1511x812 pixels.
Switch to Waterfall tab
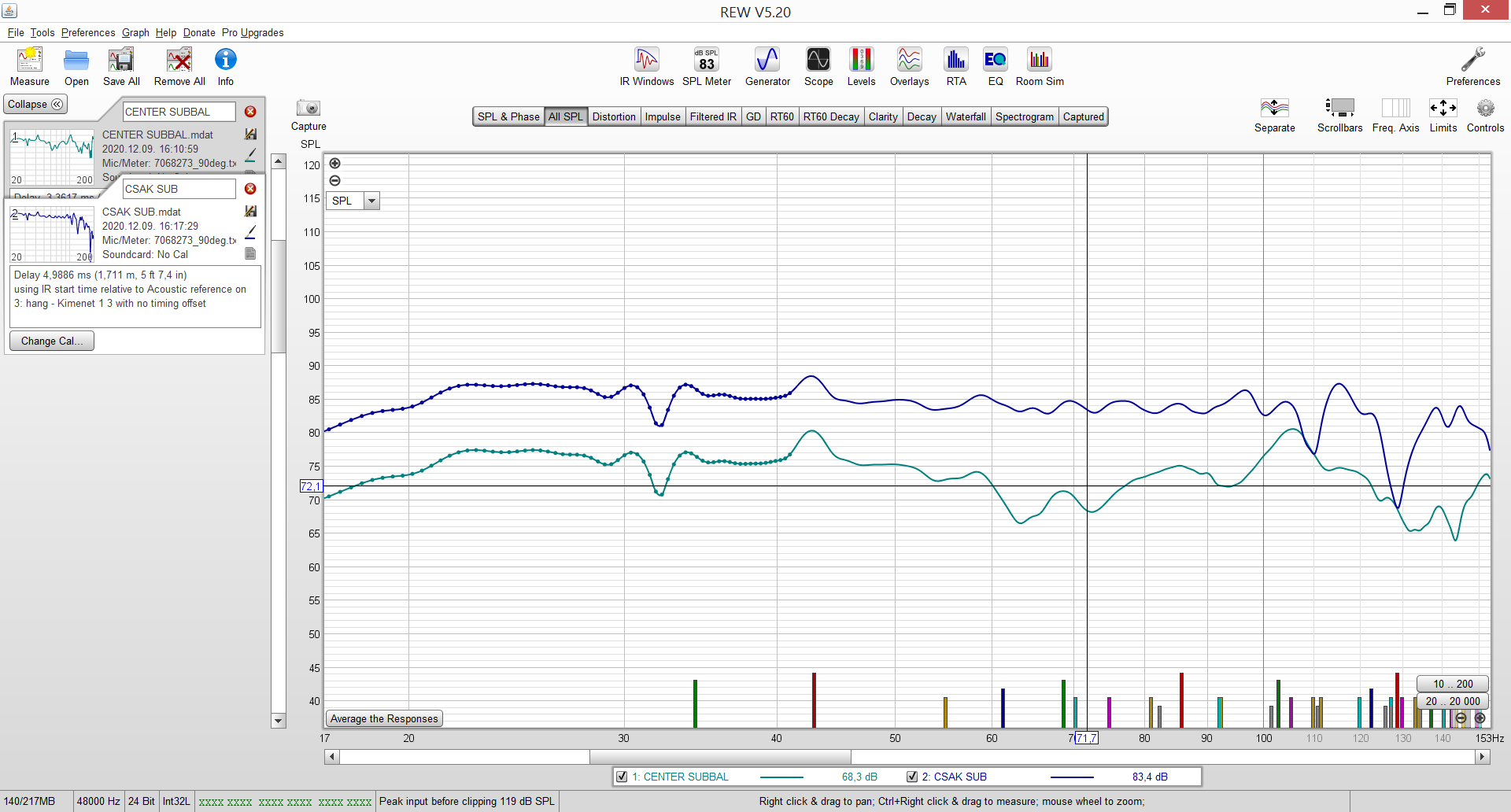[966, 116]
